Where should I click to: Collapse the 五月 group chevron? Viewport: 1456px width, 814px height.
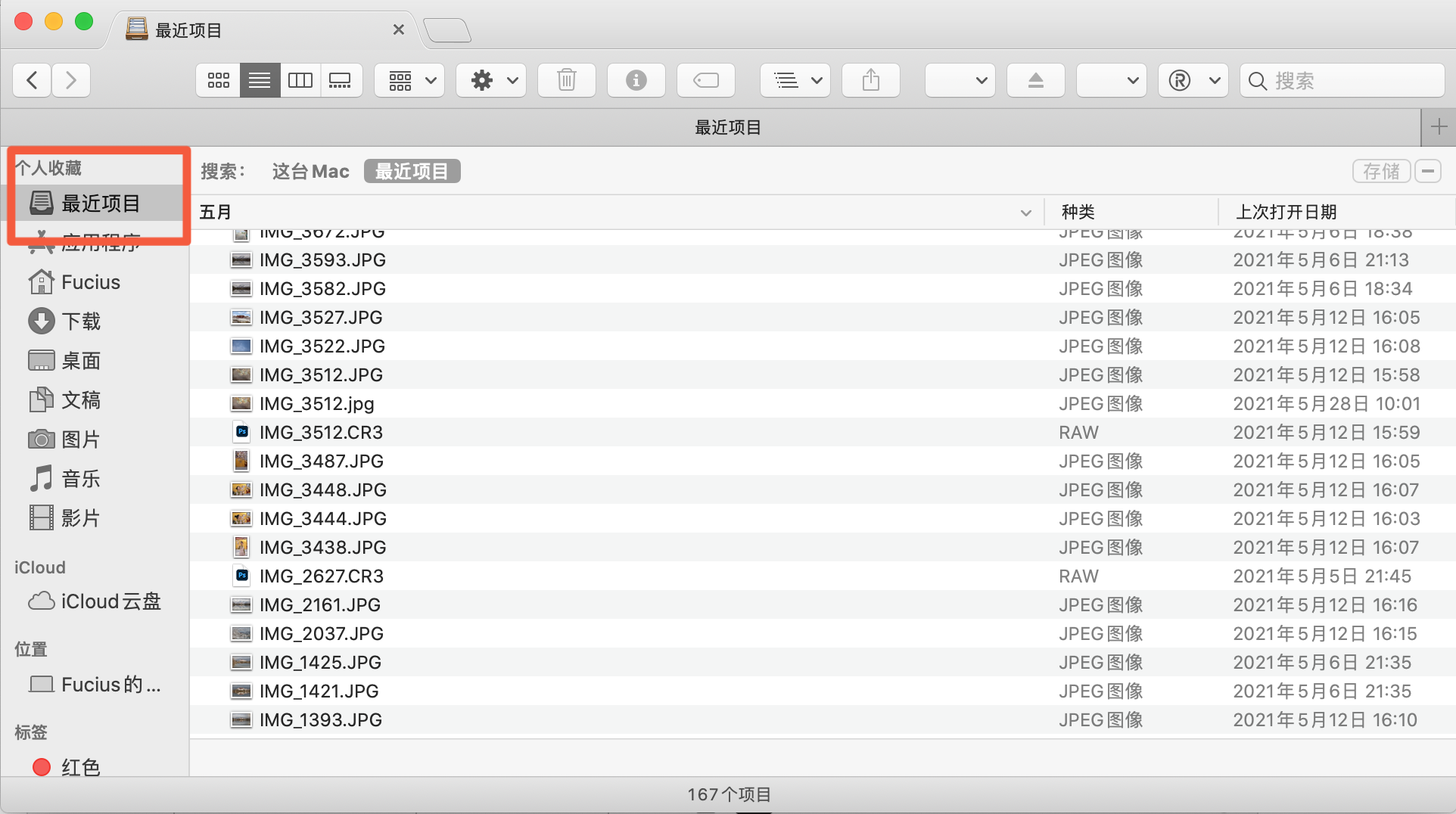pyautogui.click(x=1026, y=213)
